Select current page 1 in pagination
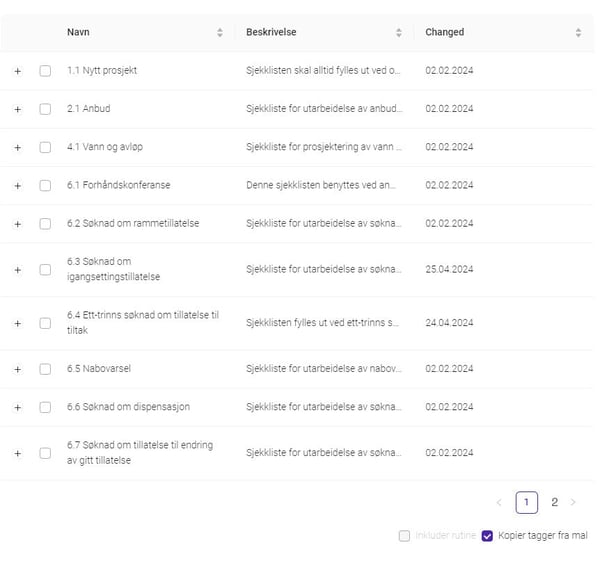 coord(527,502)
